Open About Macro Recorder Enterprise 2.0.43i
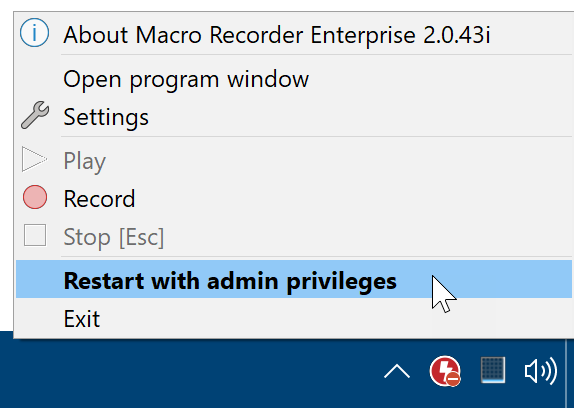Image resolution: width=574 pixels, height=408 pixels. [x=276, y=35]
